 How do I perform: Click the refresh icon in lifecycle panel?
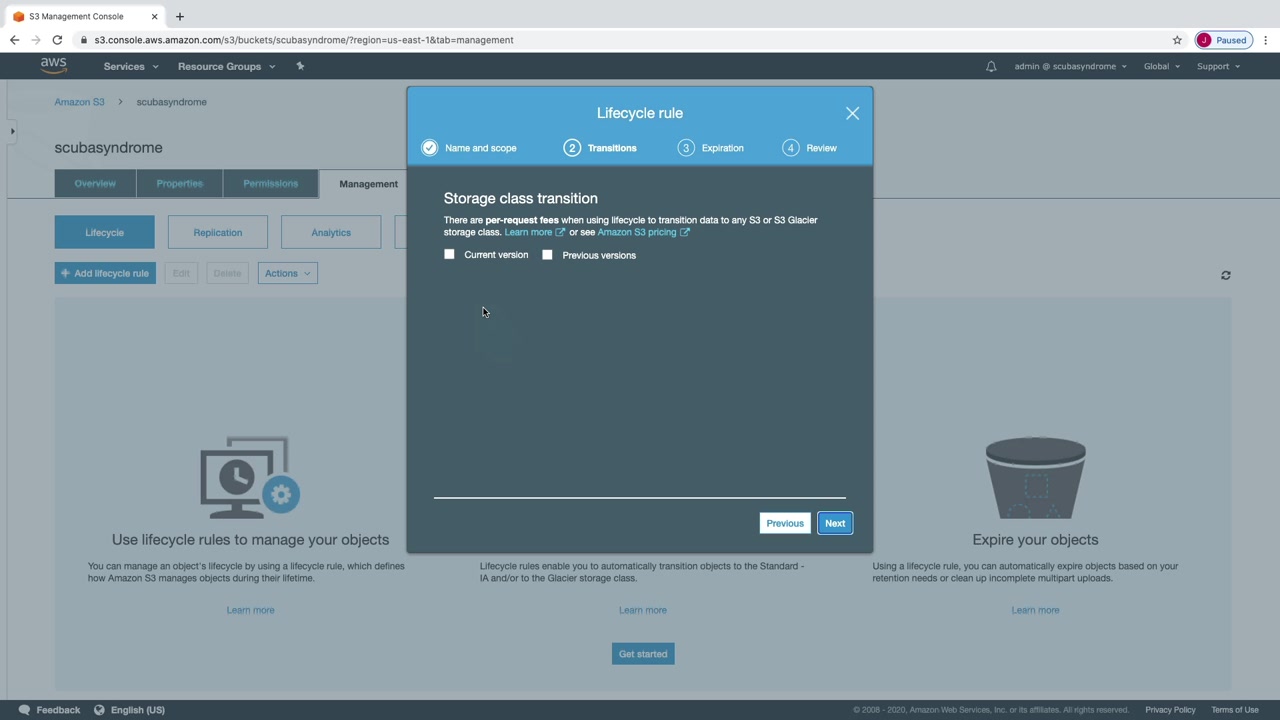1225,275
